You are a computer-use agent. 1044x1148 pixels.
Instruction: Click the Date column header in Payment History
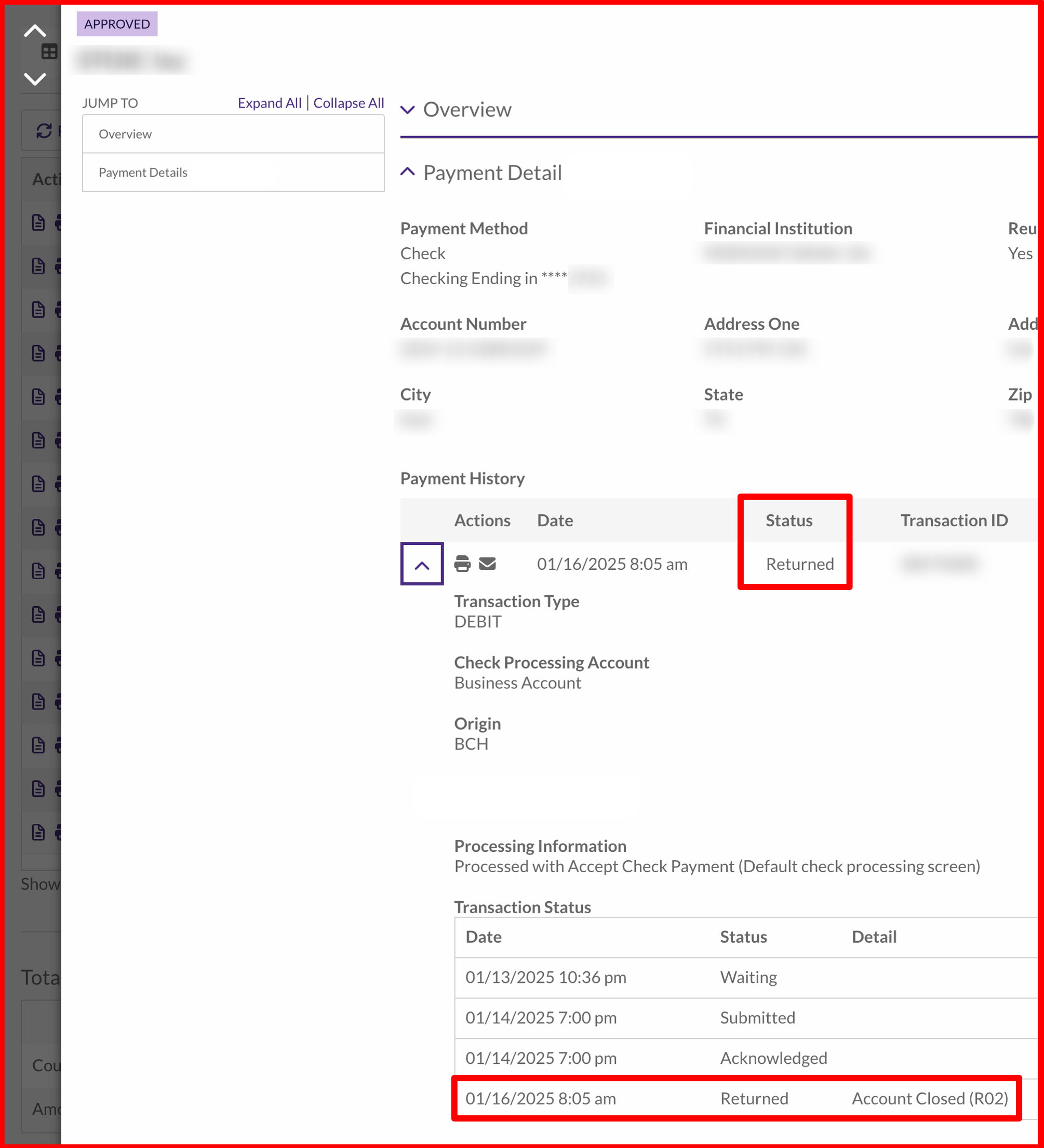[x=555, y=520]
